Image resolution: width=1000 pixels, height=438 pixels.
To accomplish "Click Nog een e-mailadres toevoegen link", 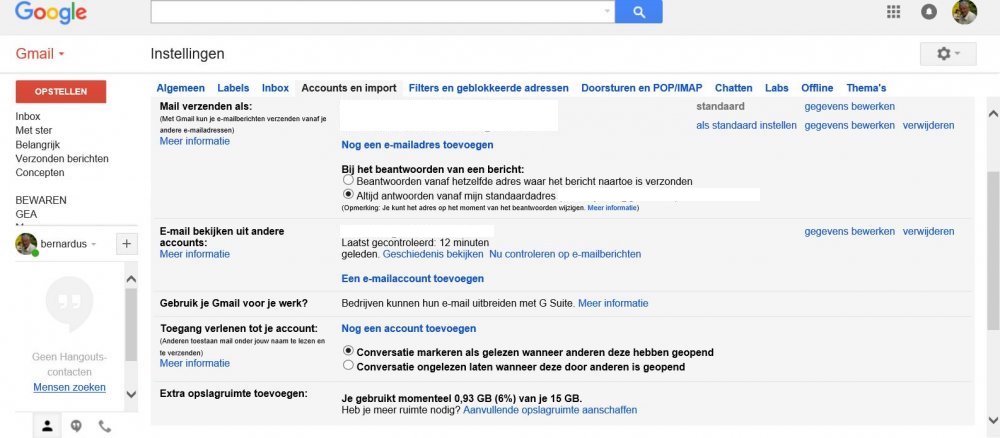I will coord(417,145).
